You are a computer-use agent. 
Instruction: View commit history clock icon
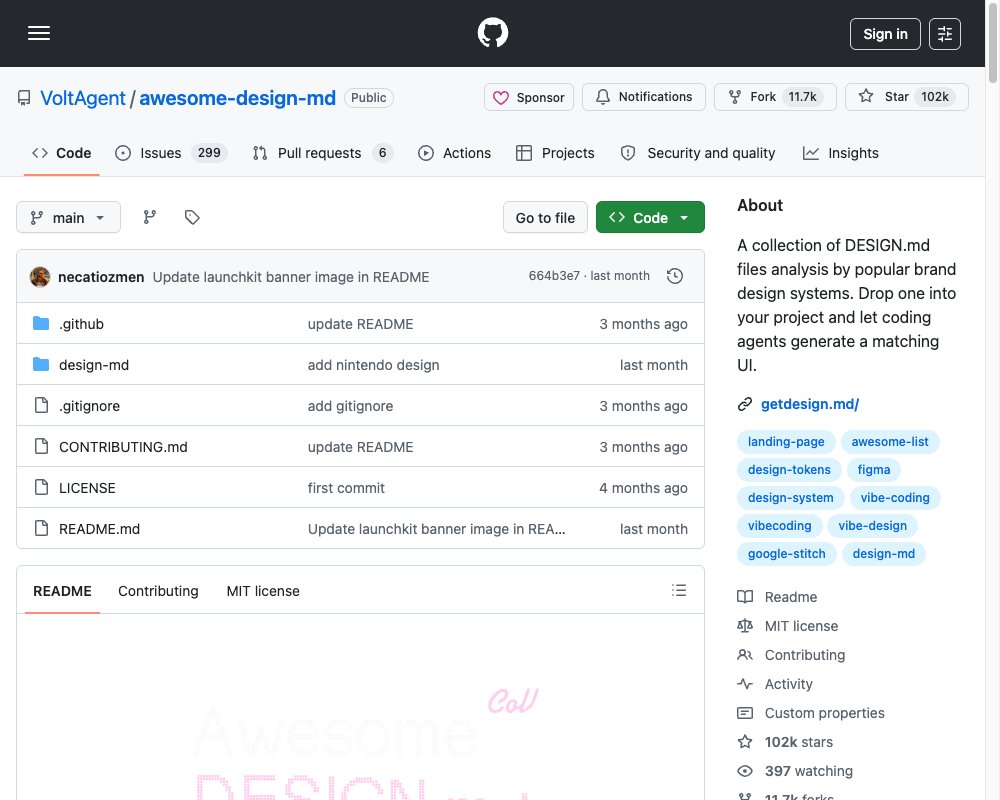click(x=675, y=276)
